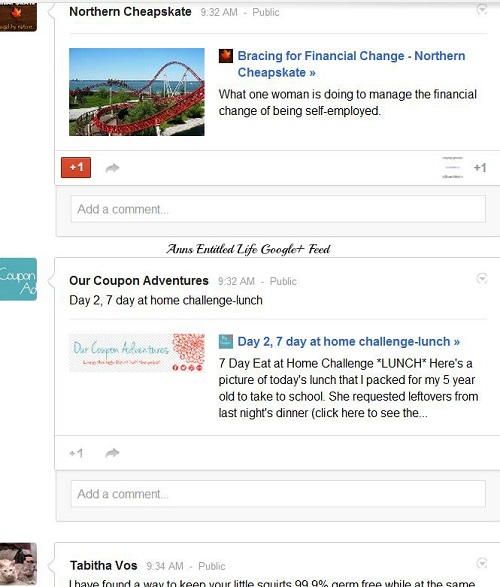Open the Bracing for Financial Change article link
This screenshot has height=587, width=500.
351,64
